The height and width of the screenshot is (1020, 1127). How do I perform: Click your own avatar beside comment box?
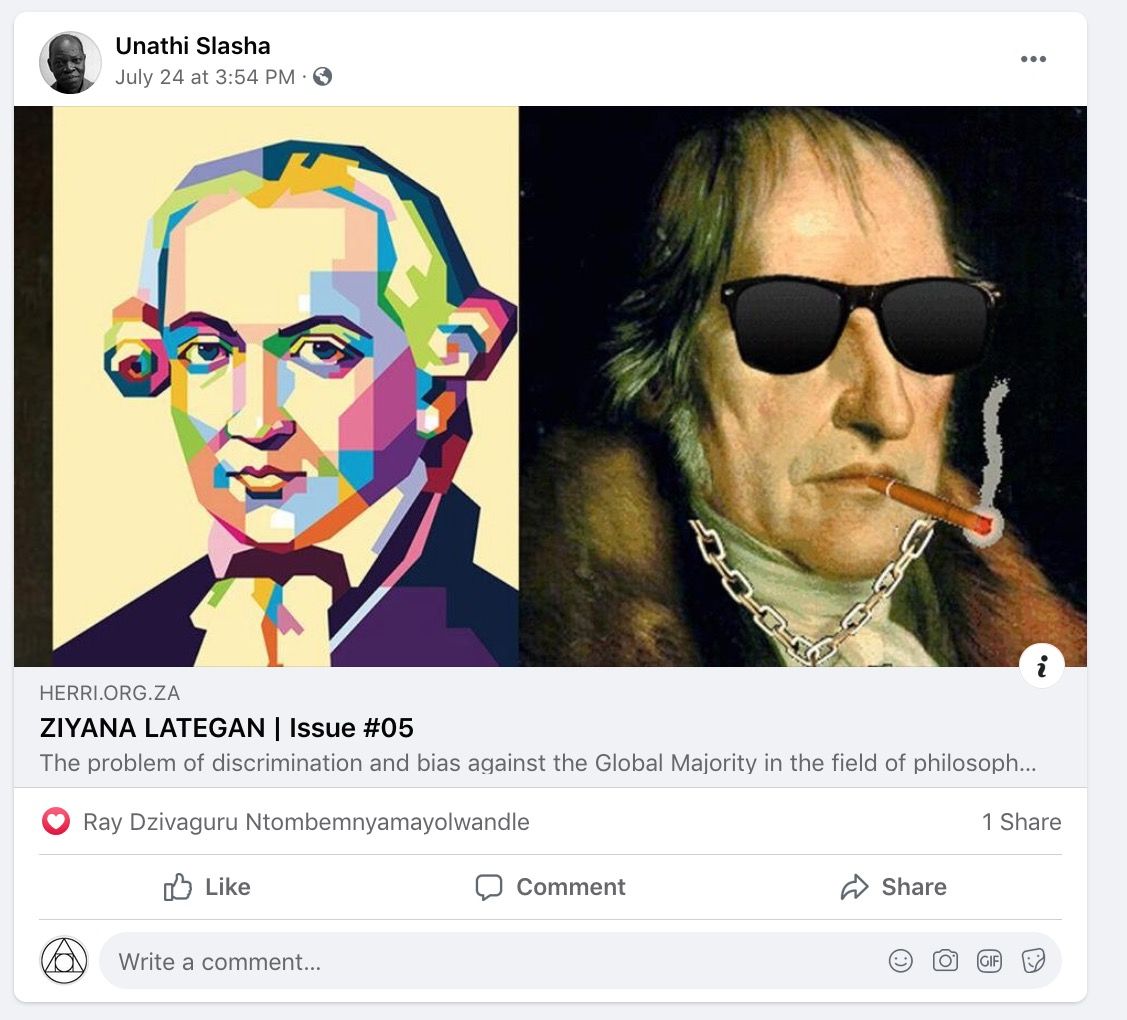tap(64, 961)
